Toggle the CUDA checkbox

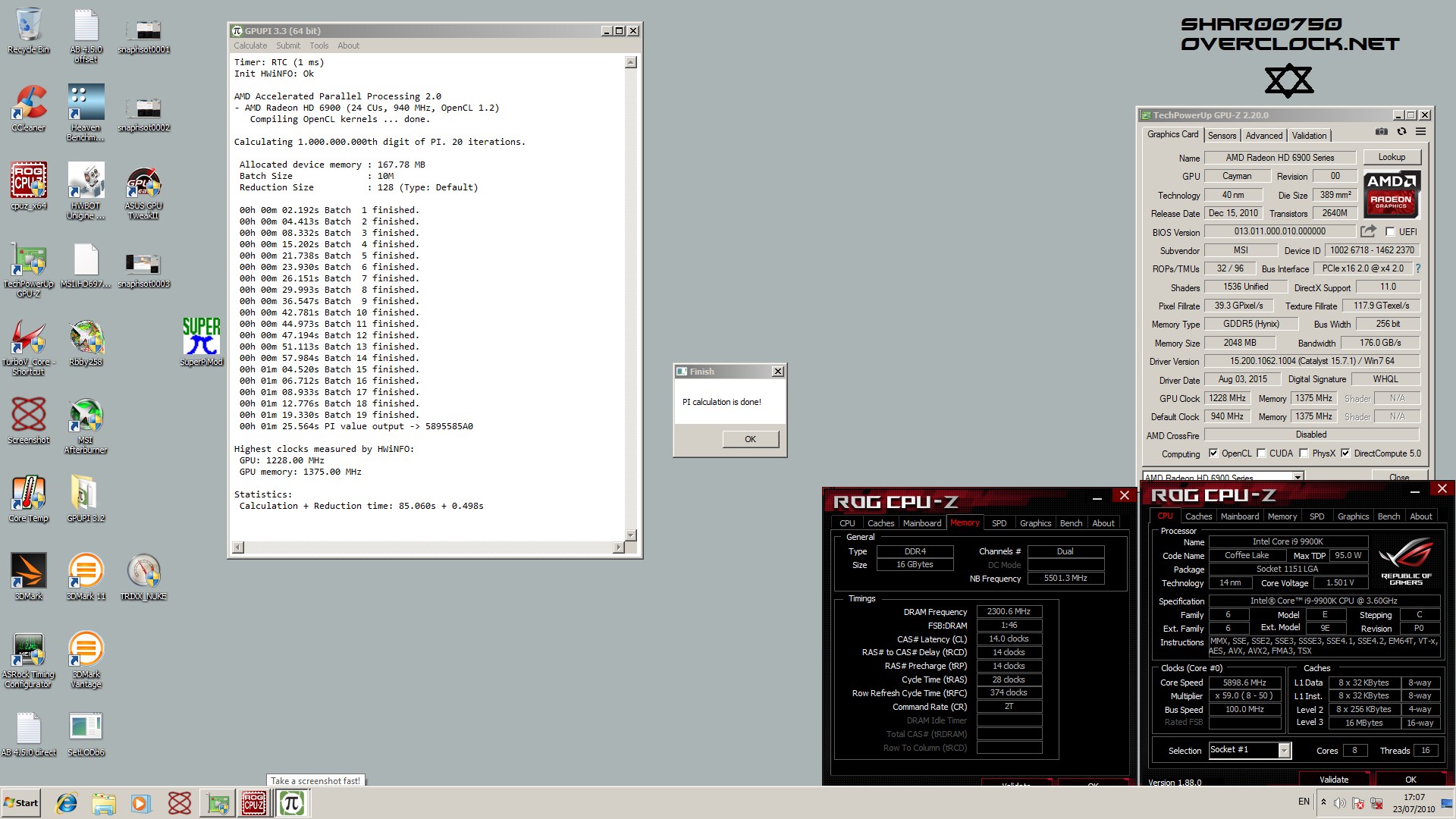pyautogui.click(x=1261, y=453)
